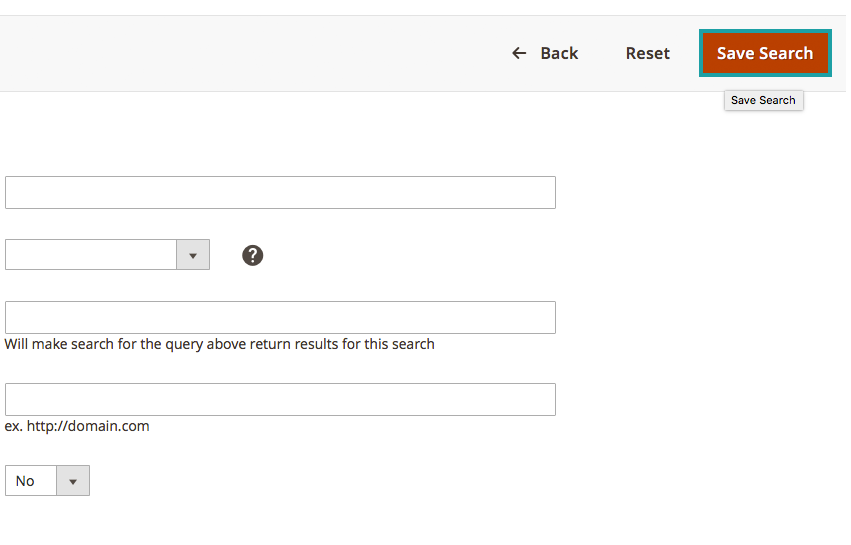Viewport: 851px width, 545px height.
Task: Open the empty select box beside help icon
Action: 91,255
